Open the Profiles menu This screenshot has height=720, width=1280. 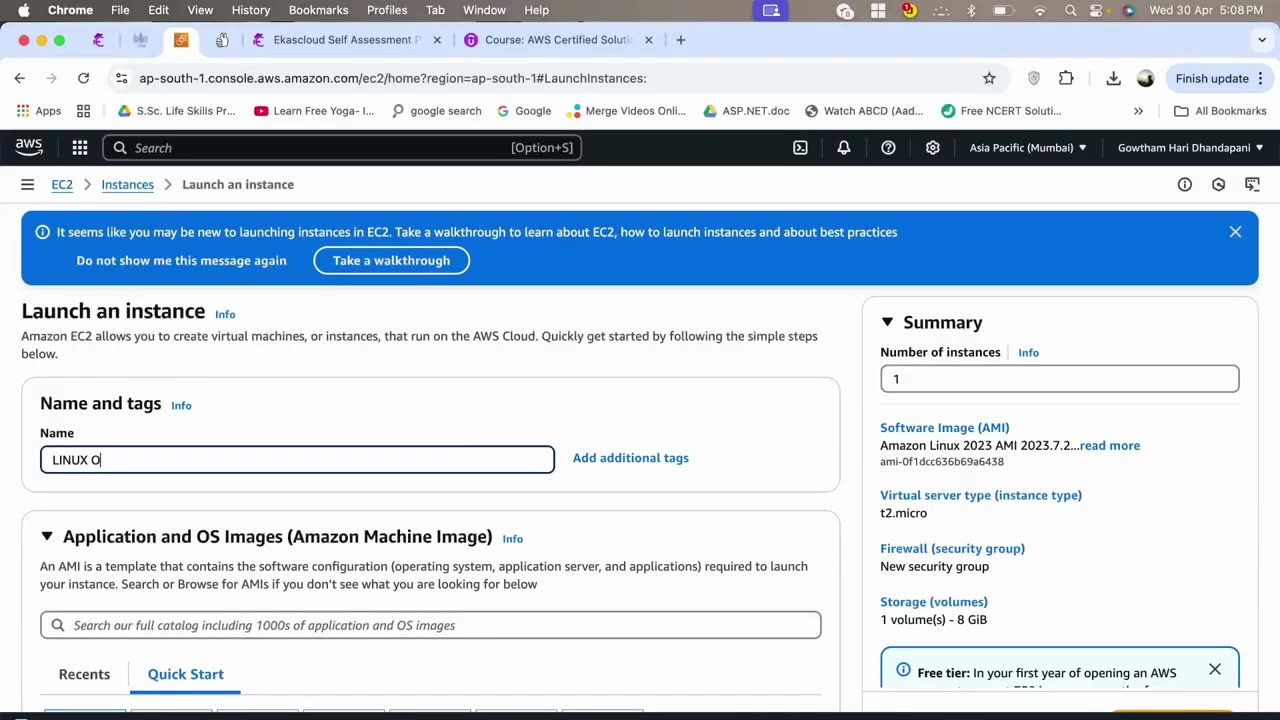[387, 10]
